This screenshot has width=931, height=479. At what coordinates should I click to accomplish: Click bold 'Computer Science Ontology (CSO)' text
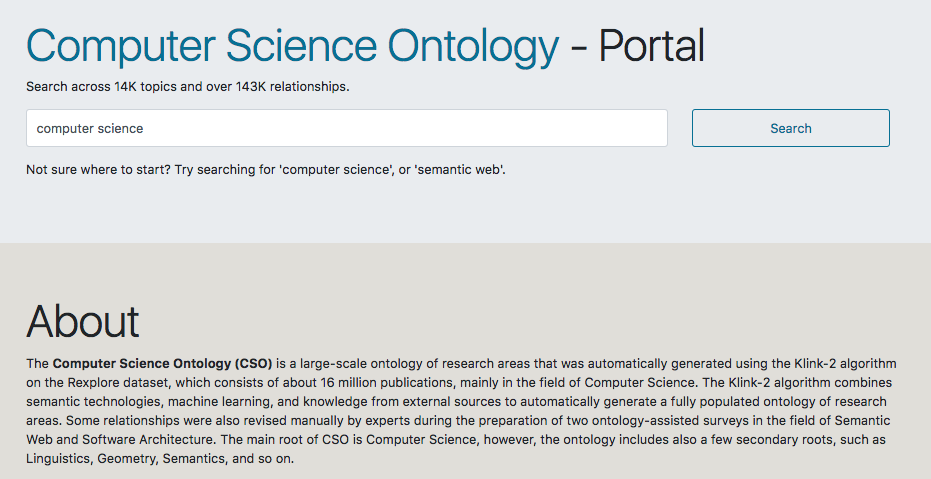pos(162,362)
